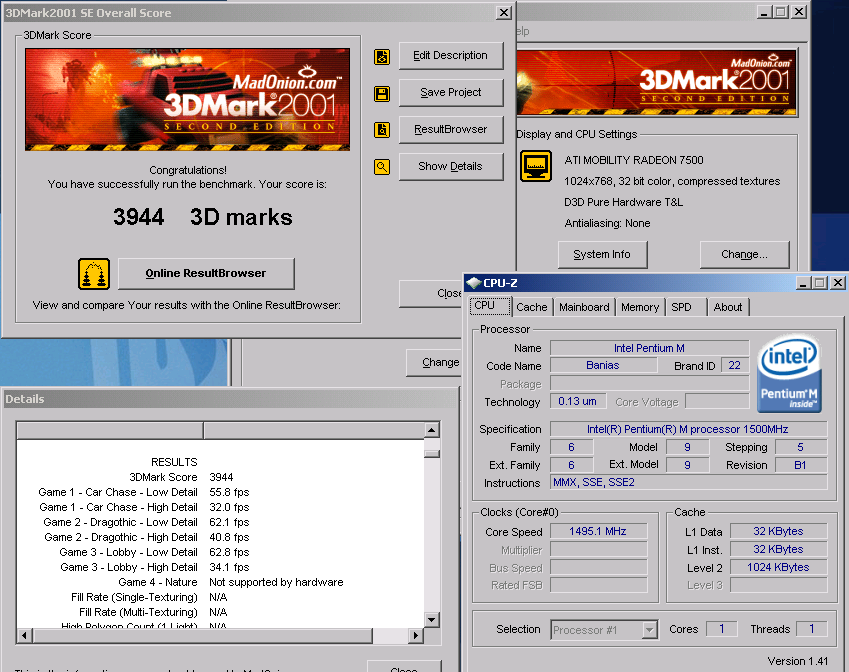
Task: Click System Info in 3DMark main window
Action: click(602, 255)
